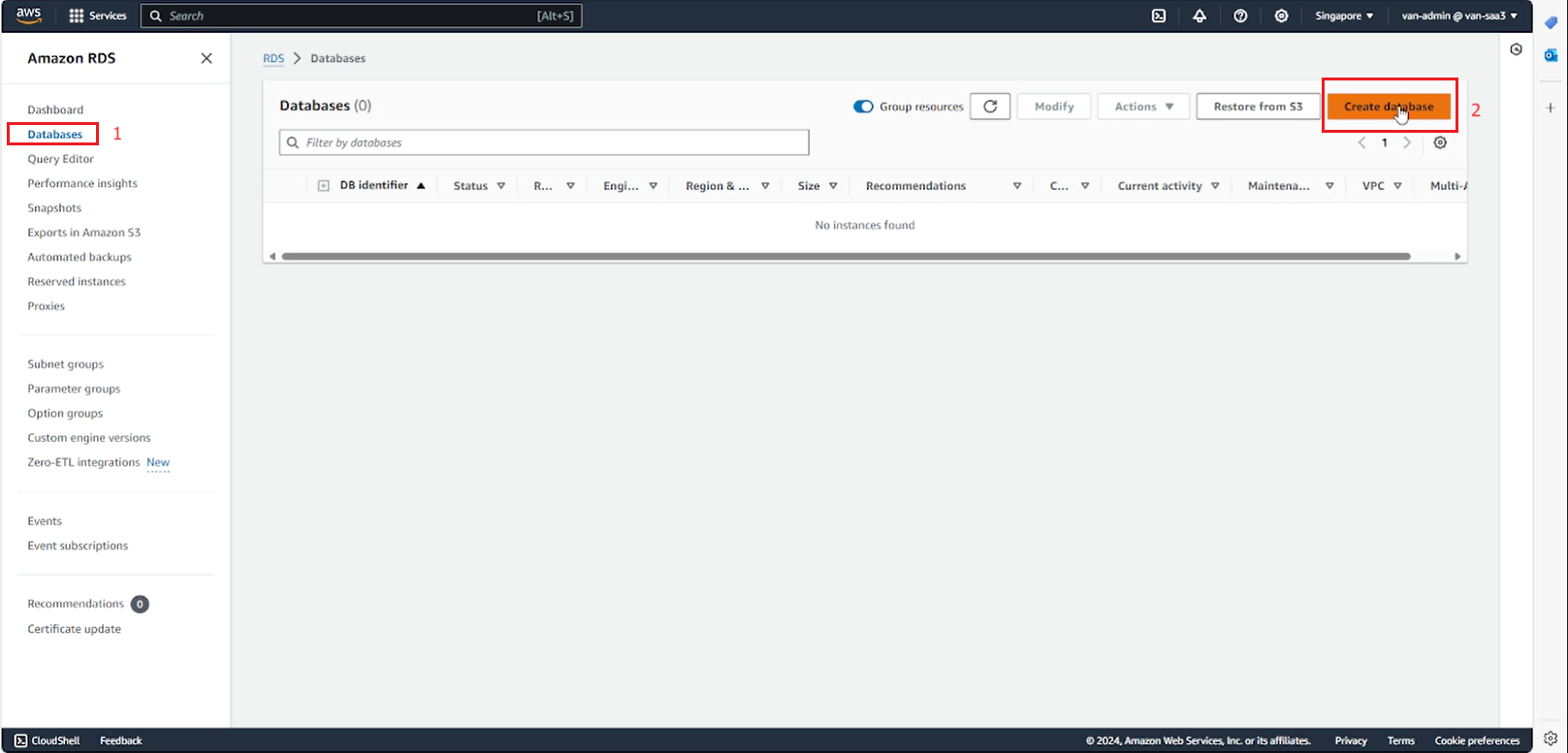
Task: Click Restore from S3
Action: [1258, 107]
